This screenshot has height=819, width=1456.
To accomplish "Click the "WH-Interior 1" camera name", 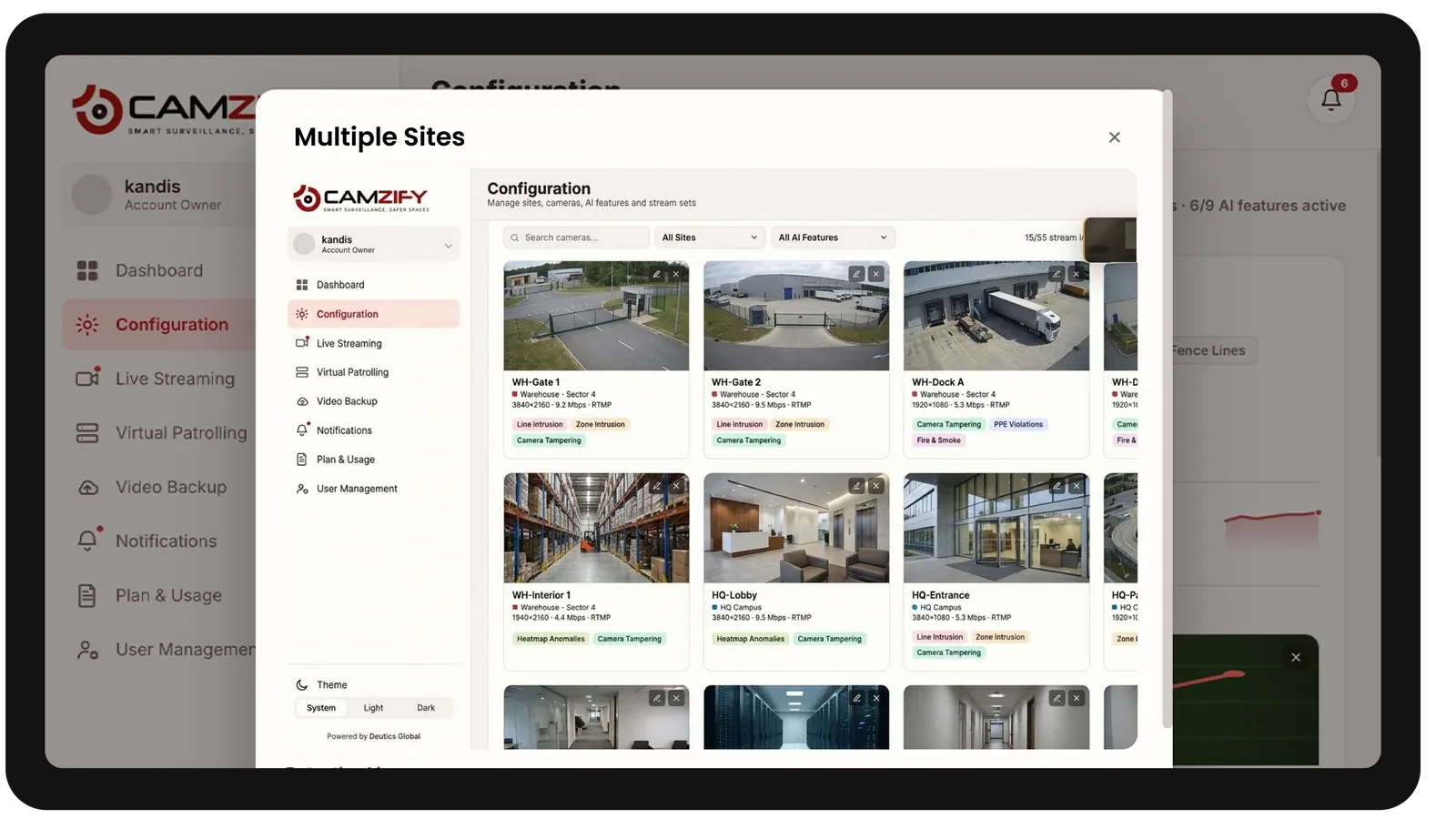I will point(541,595).
